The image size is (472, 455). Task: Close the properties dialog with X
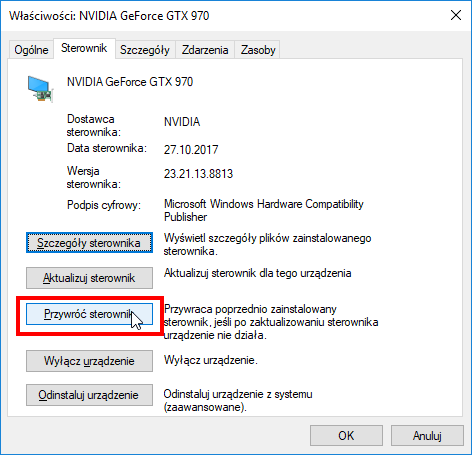(x=456, y=15)
